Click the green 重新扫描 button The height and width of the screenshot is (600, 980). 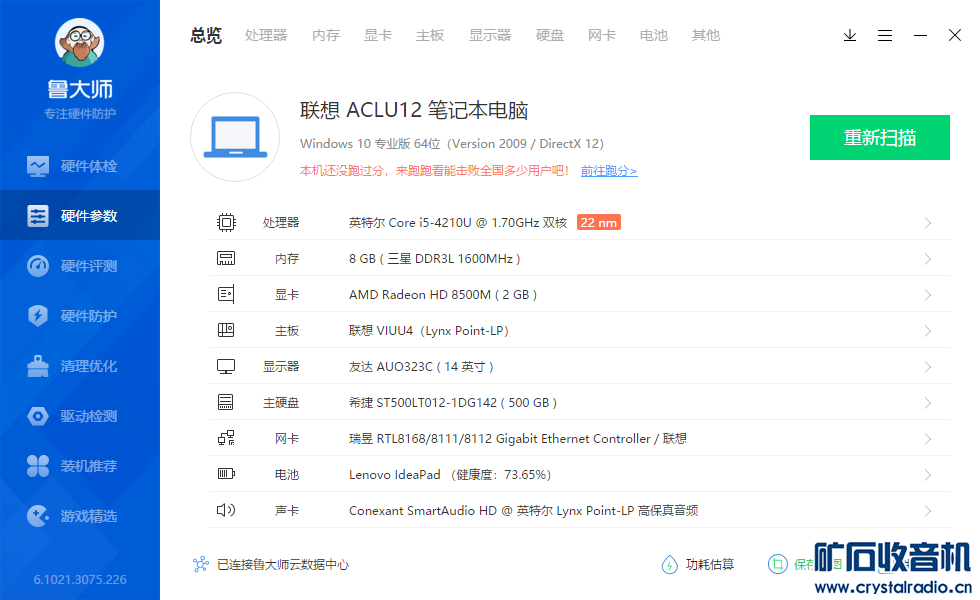(880, 138)
